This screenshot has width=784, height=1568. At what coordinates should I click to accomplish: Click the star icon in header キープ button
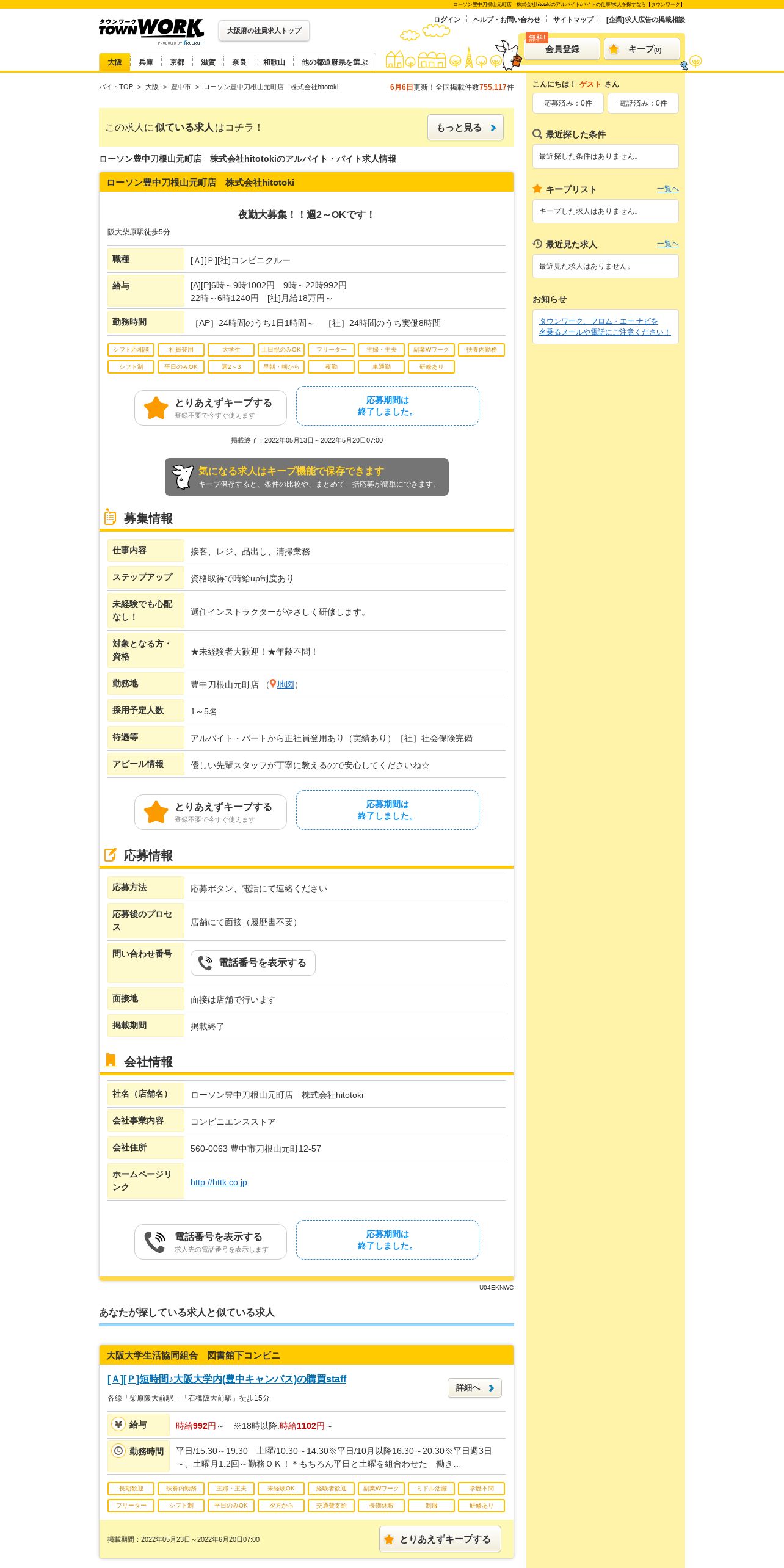[614, 49]
